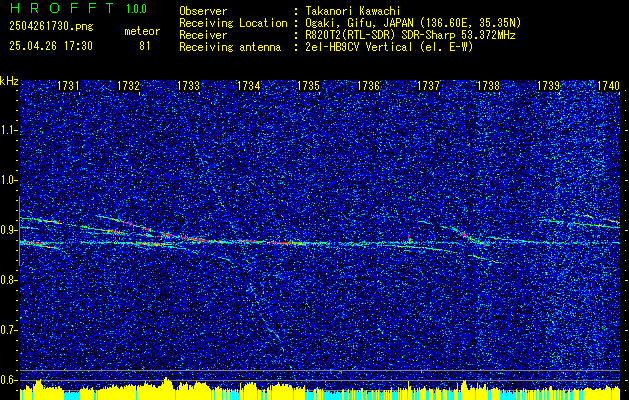Click the 'Receiver' label

pyautogui.click(x=203, y=35)
